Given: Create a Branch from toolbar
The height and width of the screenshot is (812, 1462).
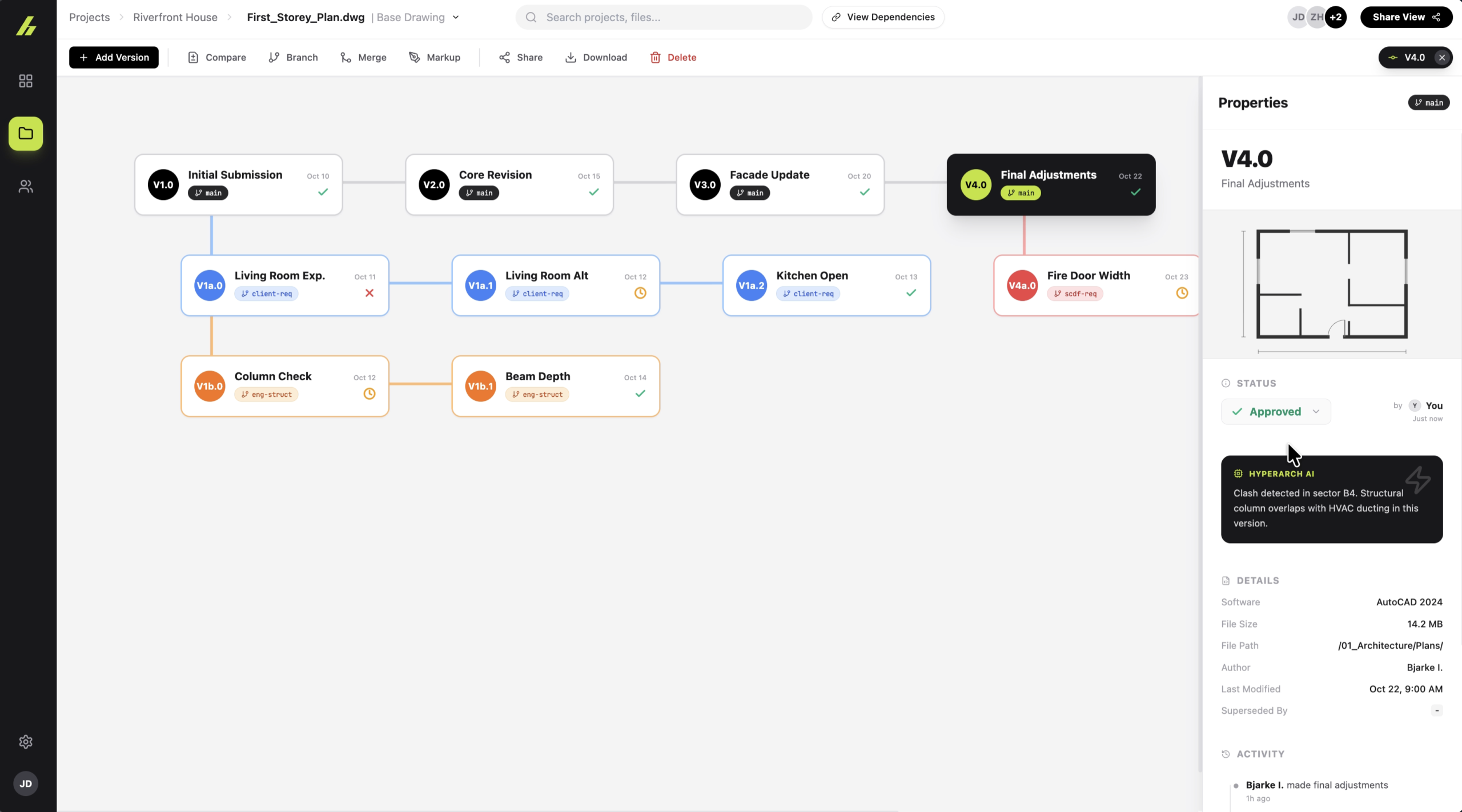Looking at the screenshot, I should coord(293,57).
